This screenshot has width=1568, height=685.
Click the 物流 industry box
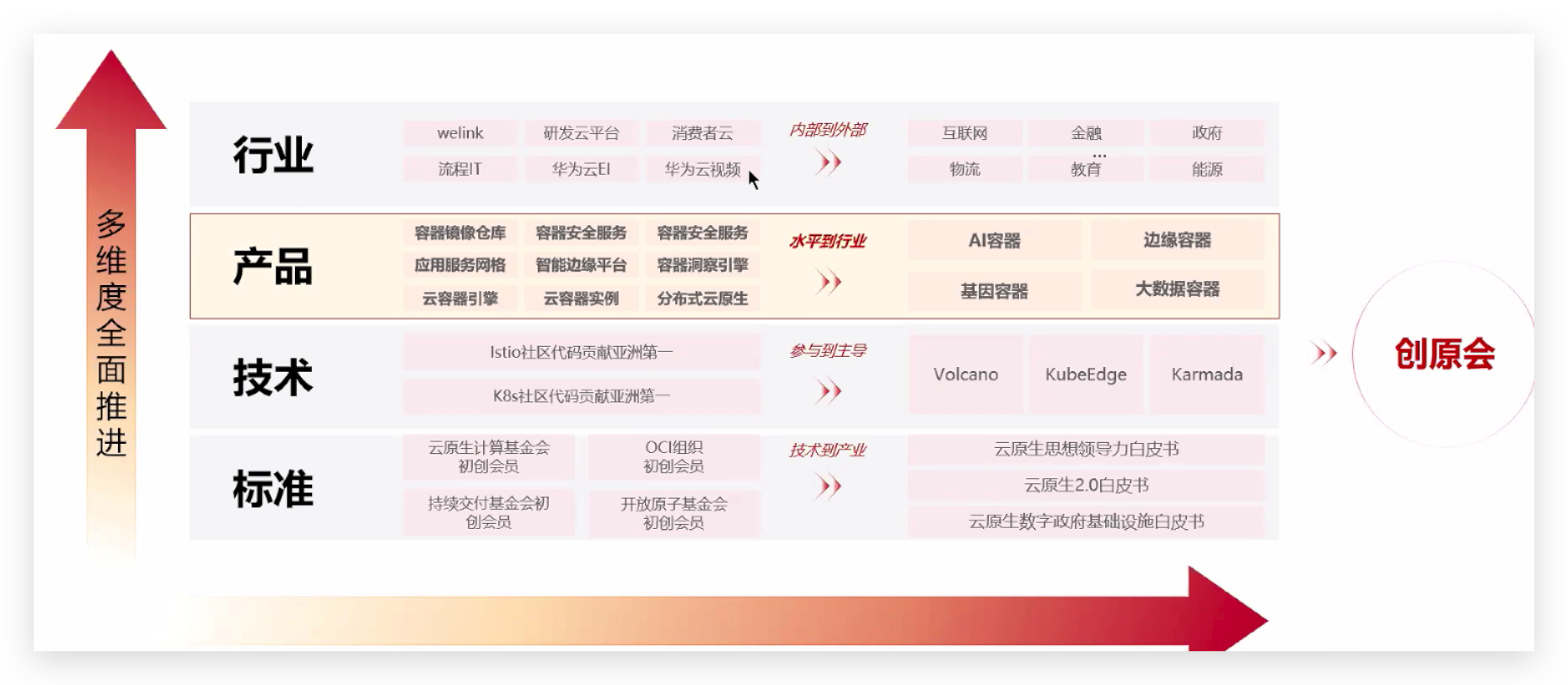tap(964, 170)
